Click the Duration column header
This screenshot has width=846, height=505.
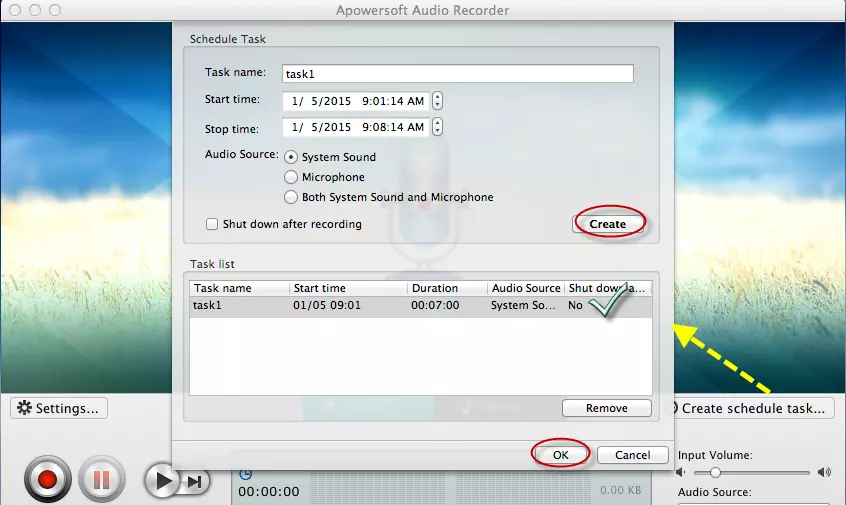point(447,288)
